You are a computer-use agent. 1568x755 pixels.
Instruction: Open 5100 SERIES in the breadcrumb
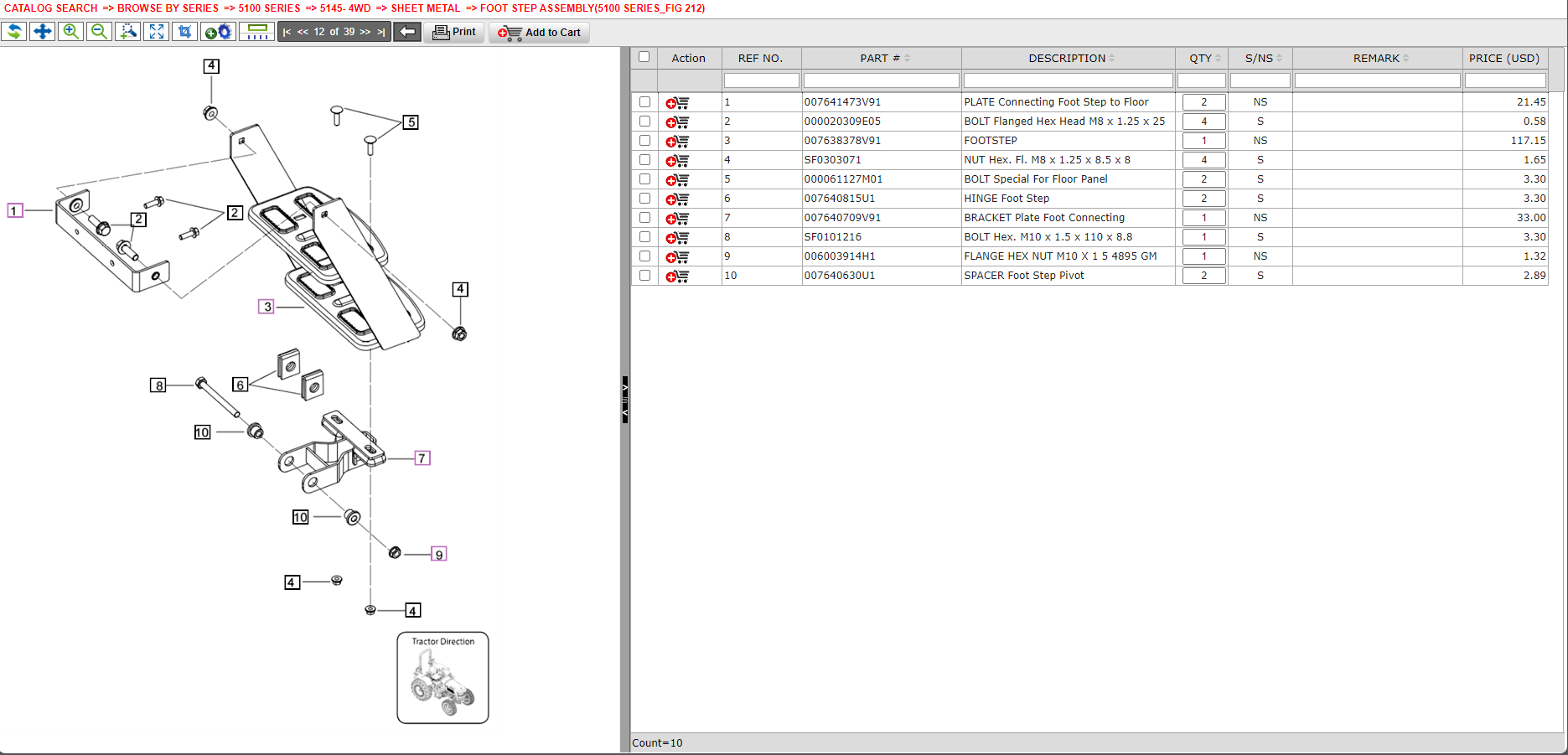click(x=269, y=8)
